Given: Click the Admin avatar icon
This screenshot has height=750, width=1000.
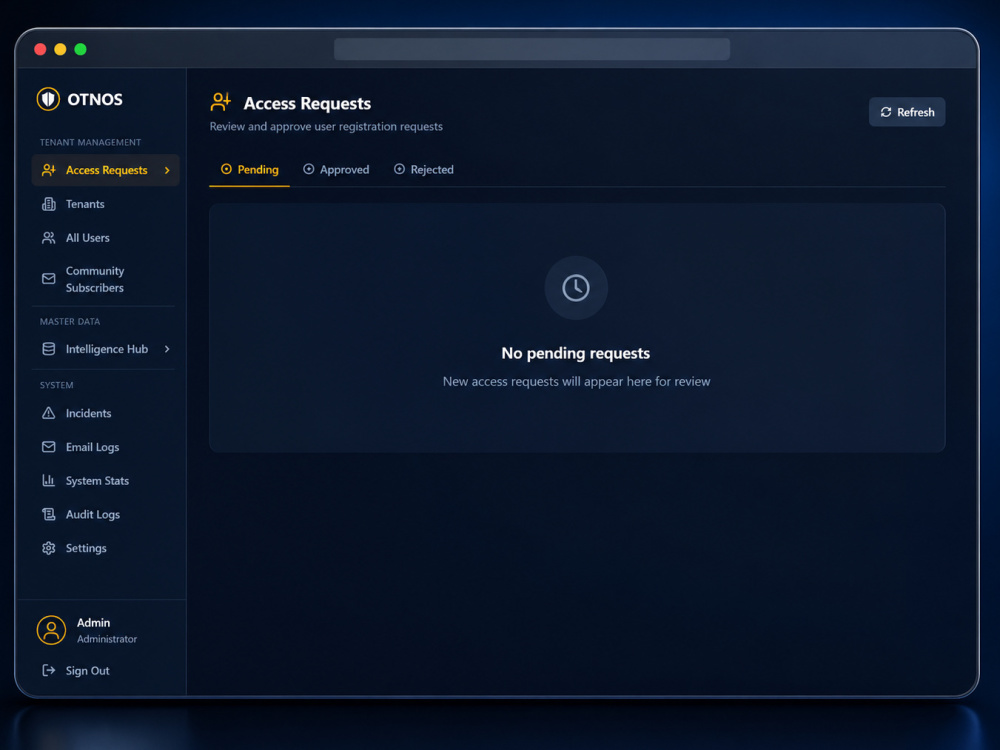Looking at the screenshot, I should [51, 630].
